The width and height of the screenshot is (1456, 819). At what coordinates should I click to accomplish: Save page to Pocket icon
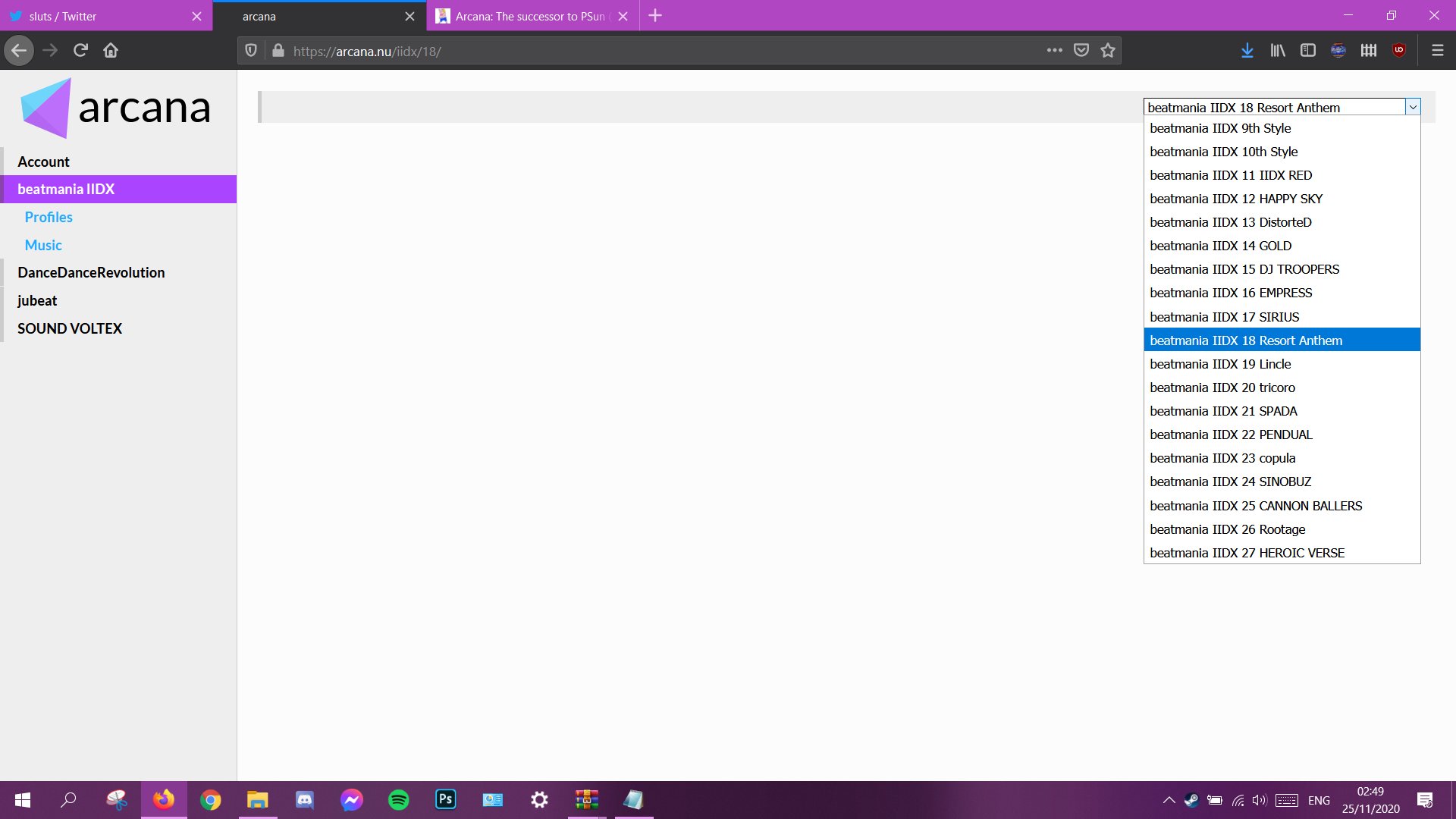pyautogui.click(x=1081, y=51)
